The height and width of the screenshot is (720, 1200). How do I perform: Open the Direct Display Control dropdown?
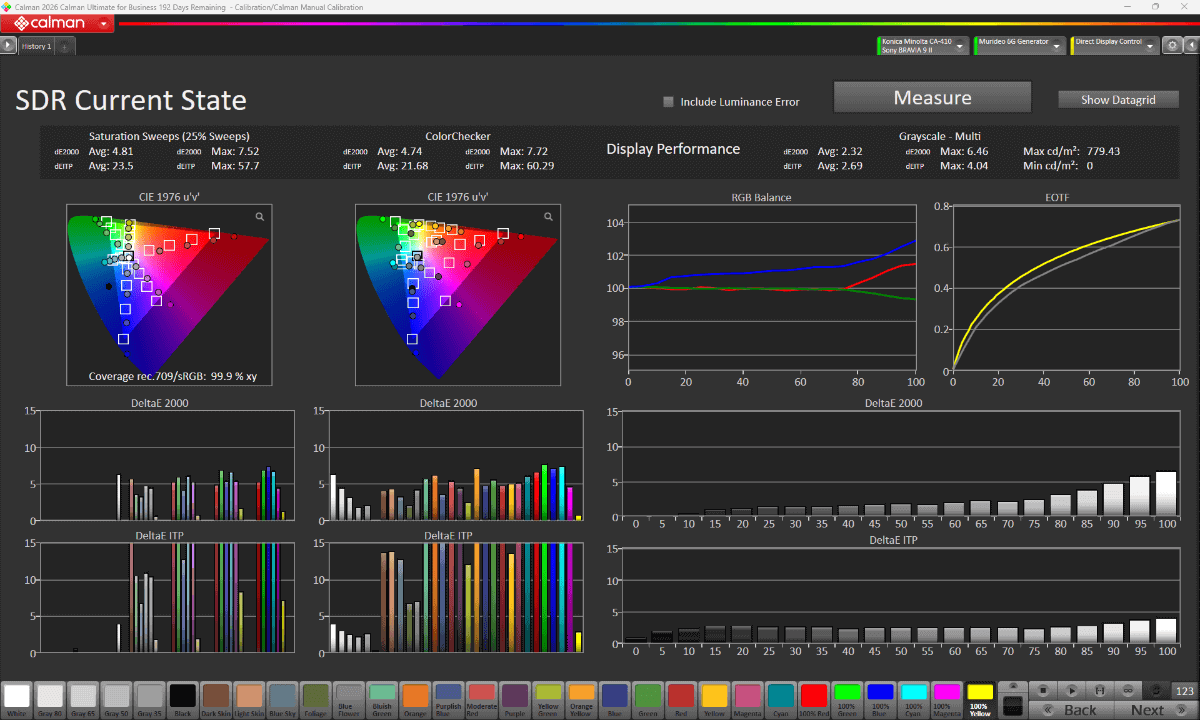[1115, 46]
